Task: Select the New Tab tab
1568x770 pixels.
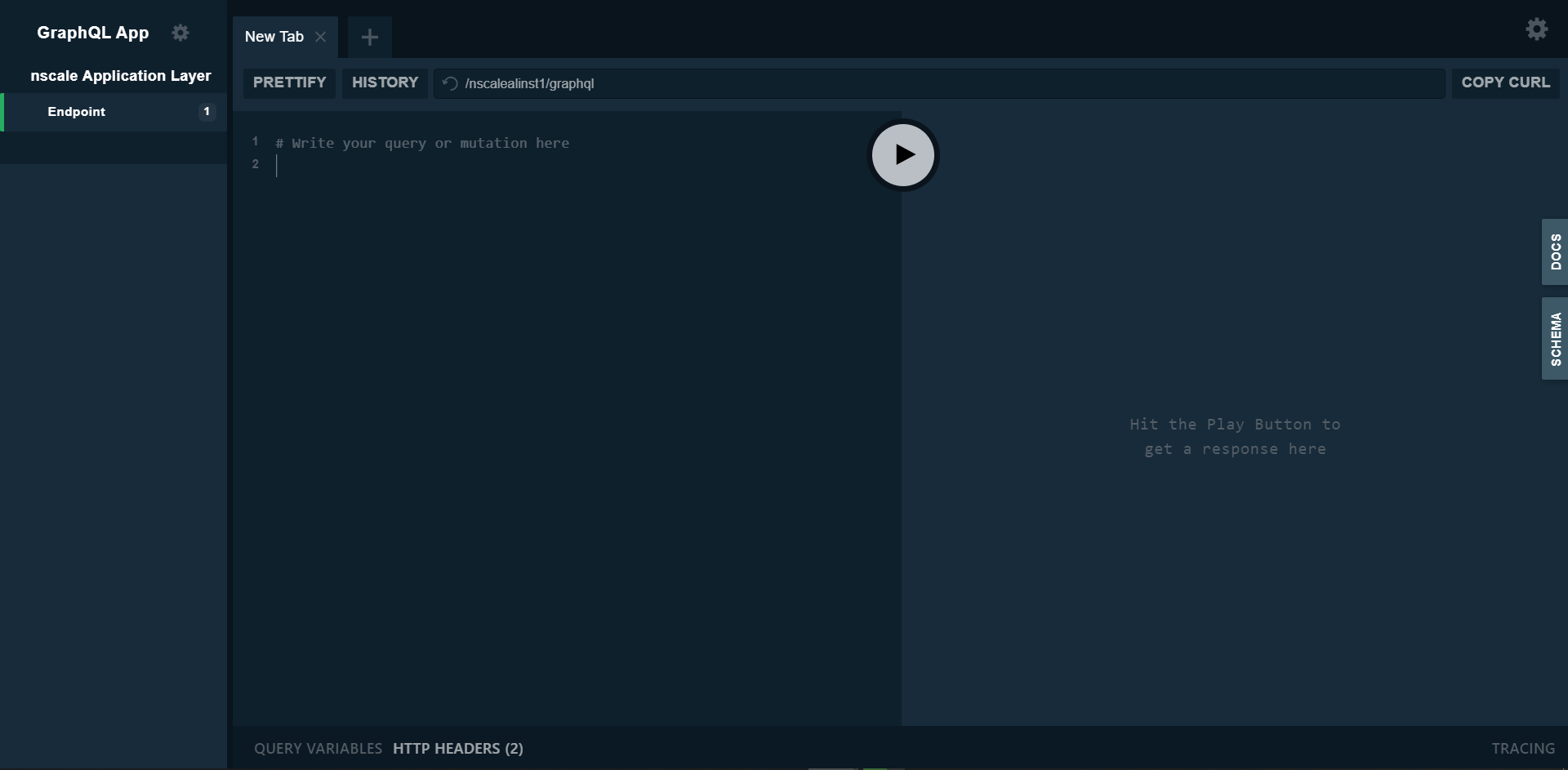Action: 273,37
